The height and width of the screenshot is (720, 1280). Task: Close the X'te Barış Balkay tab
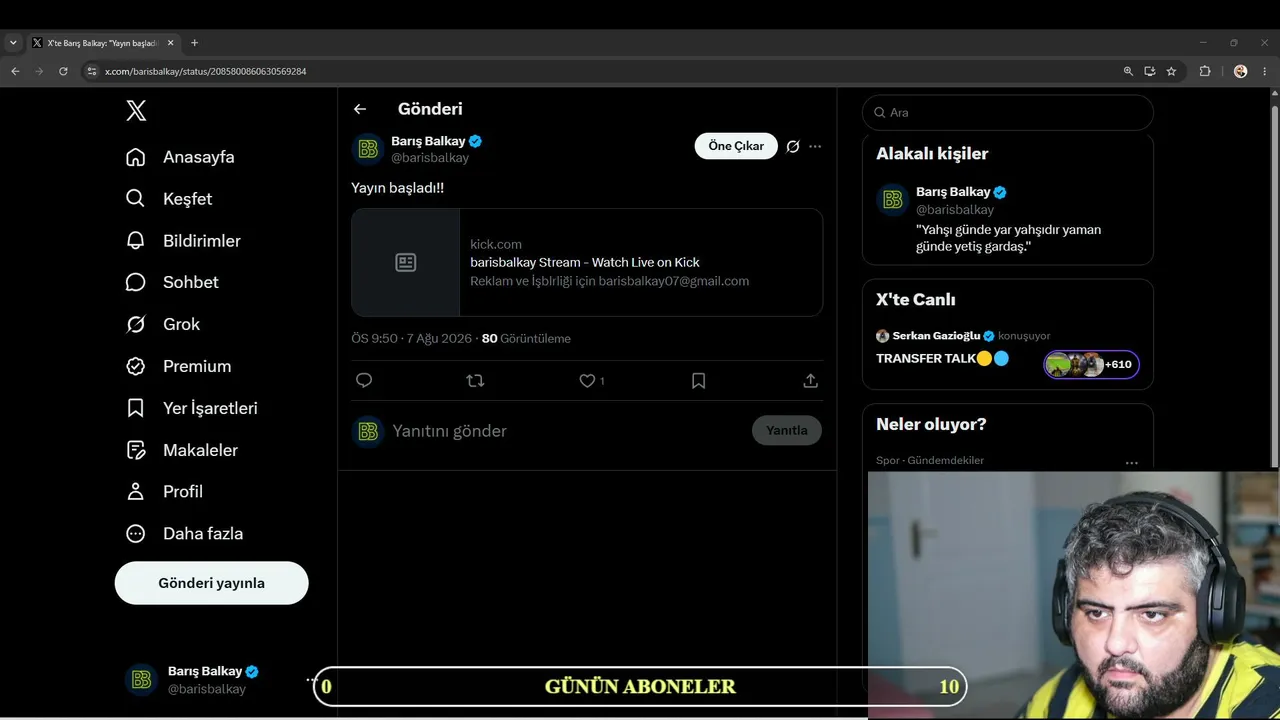(170, 43)
